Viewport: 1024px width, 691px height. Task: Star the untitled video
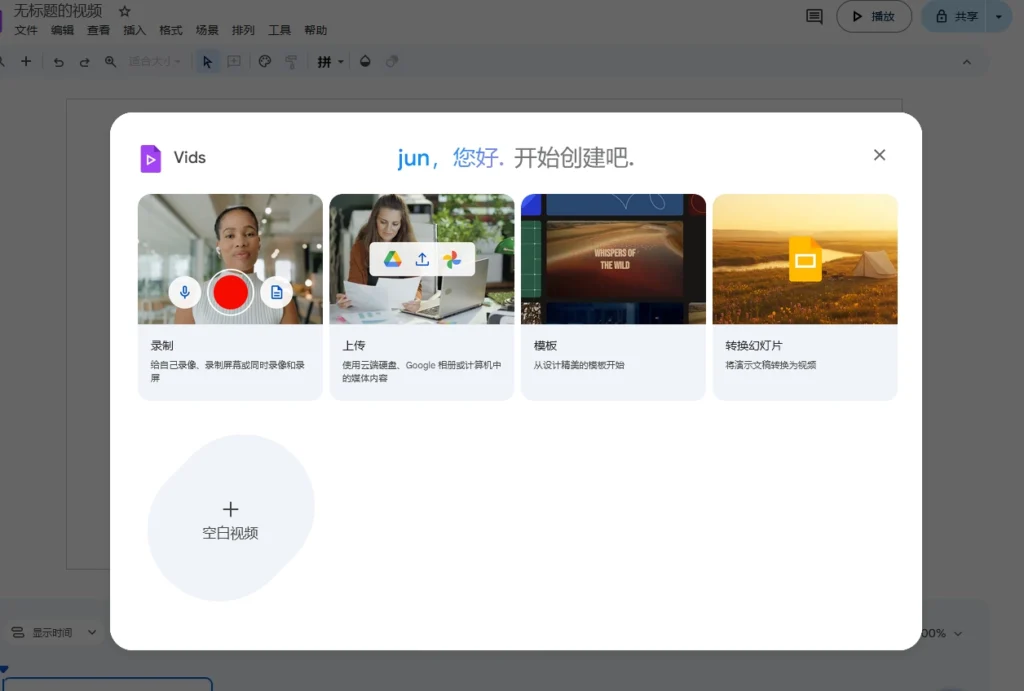click(125, 11)
